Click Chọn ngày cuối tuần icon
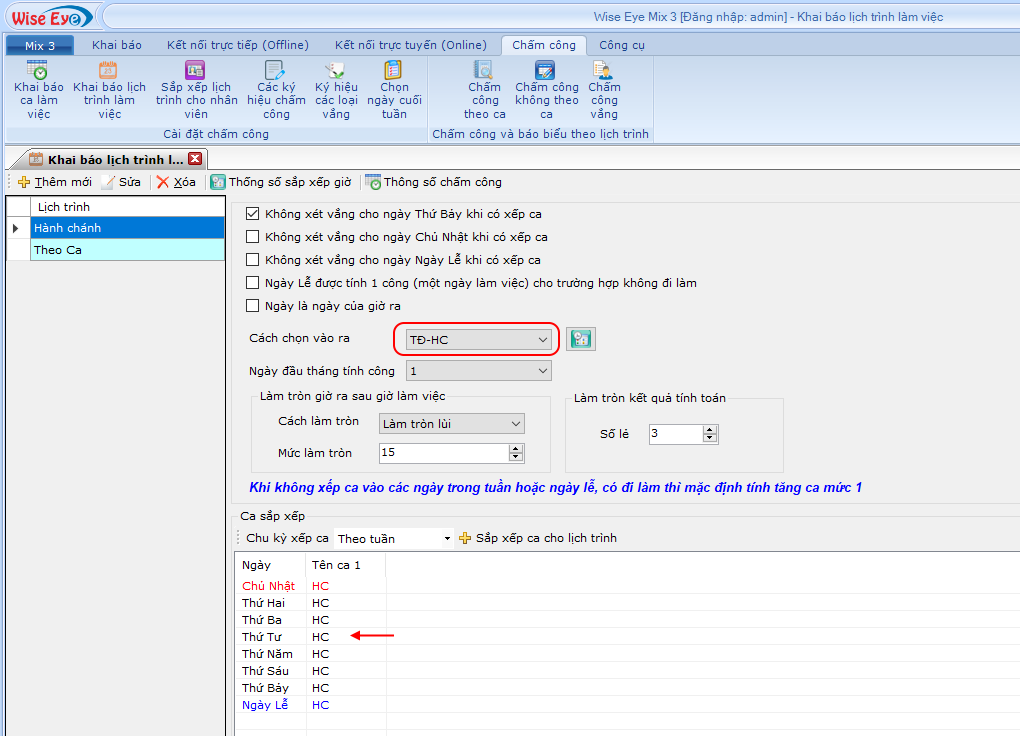This screenshot has height=736, width=1020. 394,71
